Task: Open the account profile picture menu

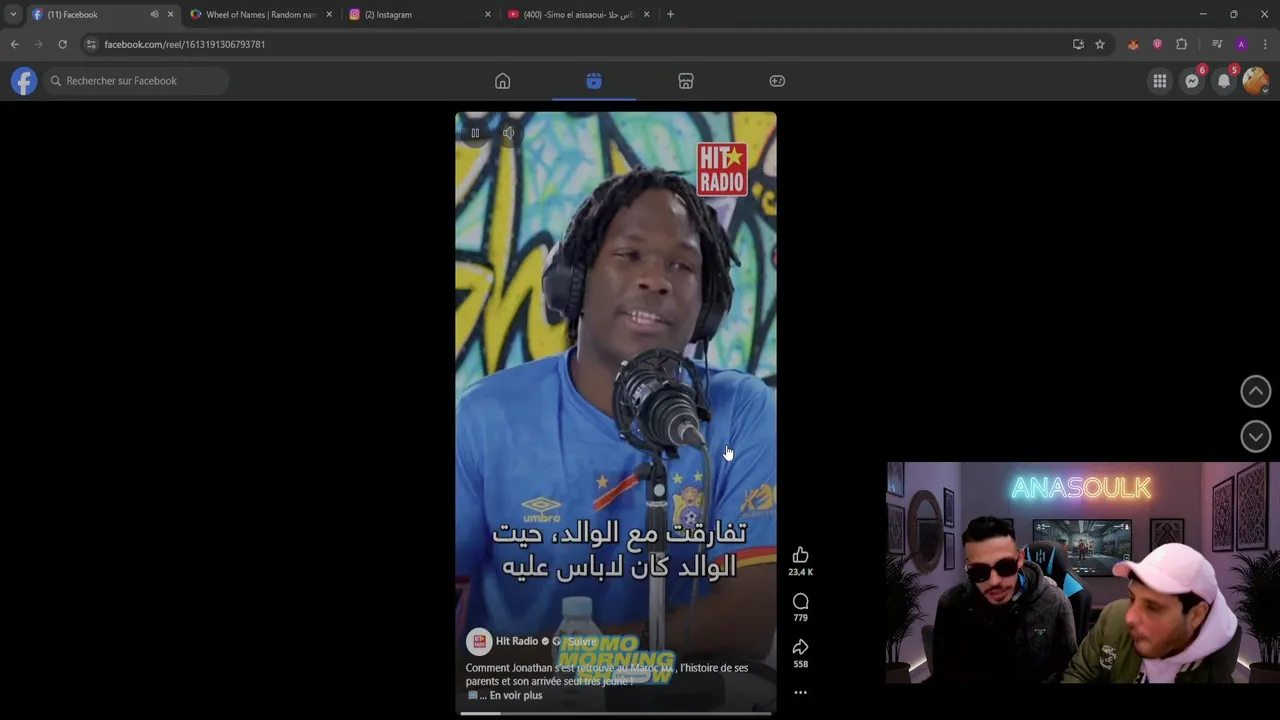Action: click(1256, 81)
